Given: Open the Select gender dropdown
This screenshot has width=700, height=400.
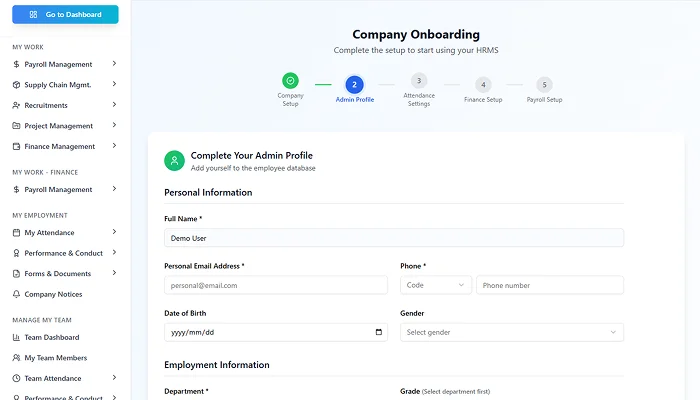Looking at the screenshot, I should click(511, 332).
